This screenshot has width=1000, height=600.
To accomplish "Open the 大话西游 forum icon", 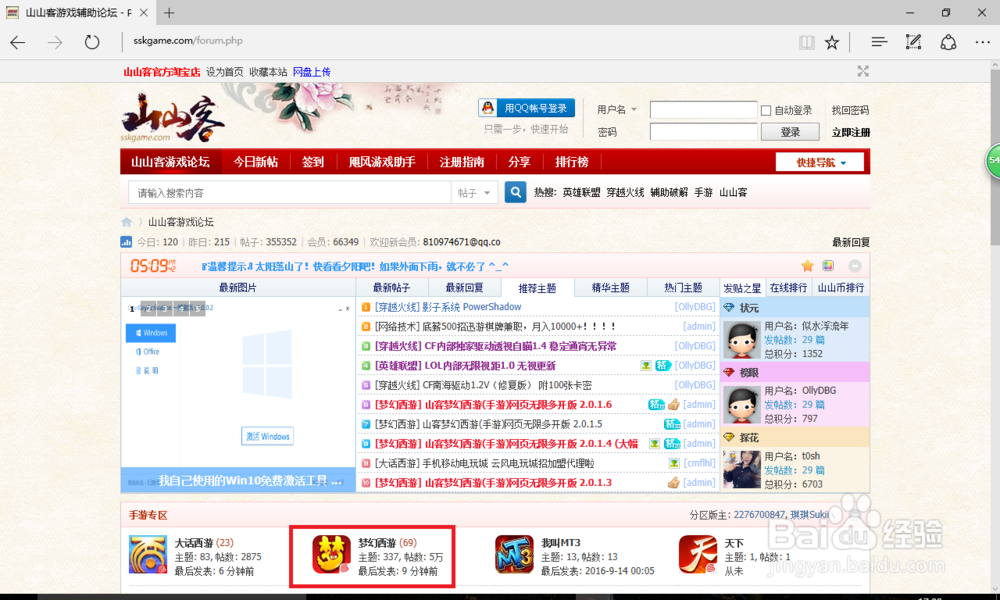I will pyautogui.click(x=148, y=554).
